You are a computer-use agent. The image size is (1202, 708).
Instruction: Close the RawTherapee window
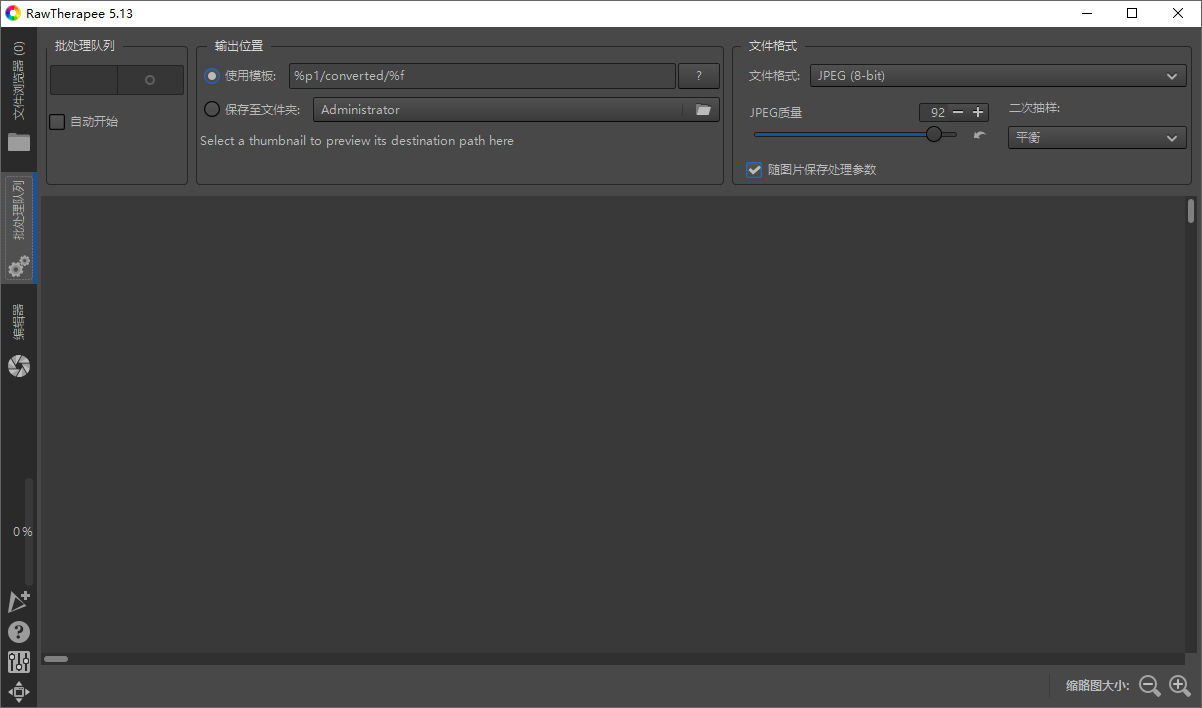[x=1178, y=13]
